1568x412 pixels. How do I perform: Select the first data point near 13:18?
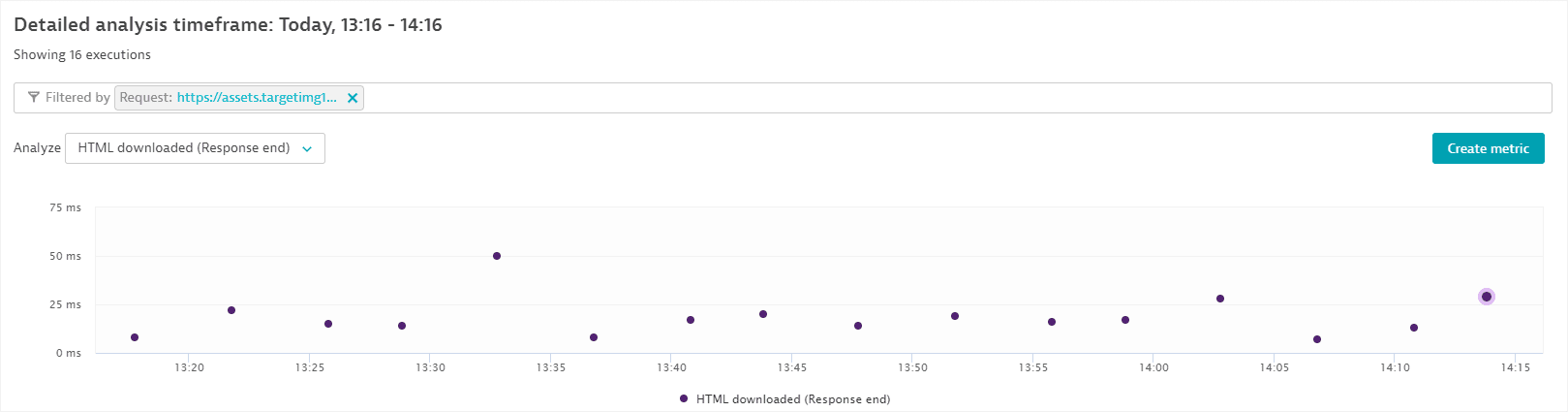click(x=135, y=337)
